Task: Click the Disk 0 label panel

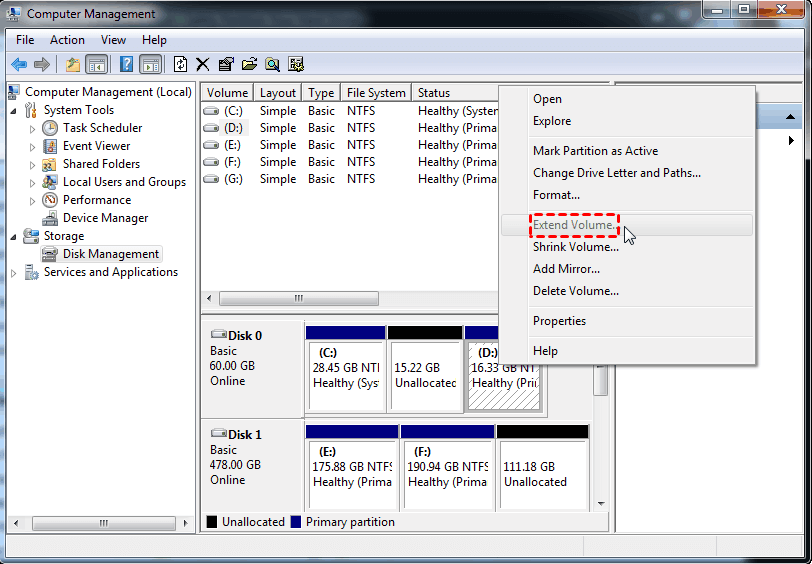Action: pos(252,369)
